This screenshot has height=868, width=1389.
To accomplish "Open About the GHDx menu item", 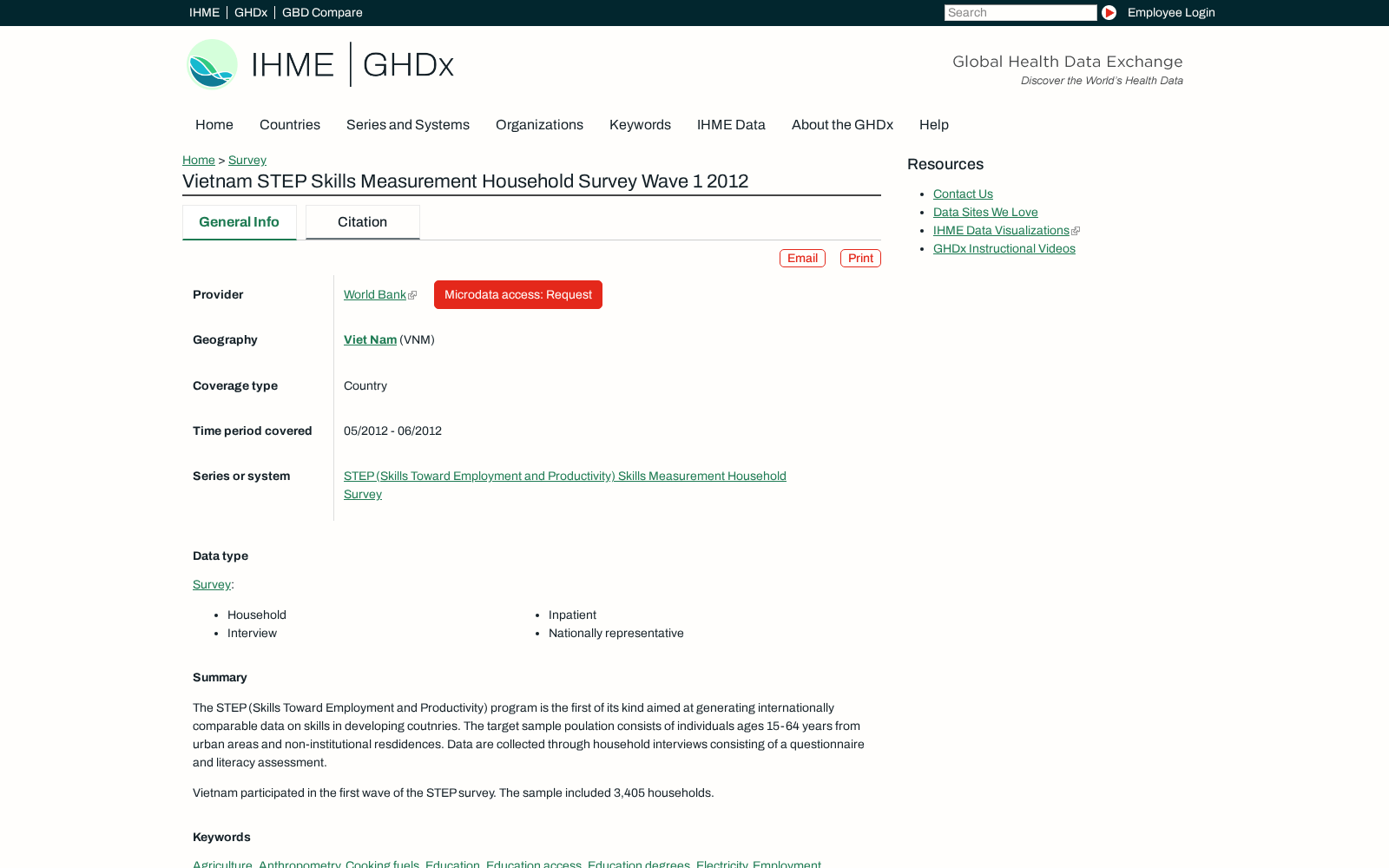I will 842,124.
